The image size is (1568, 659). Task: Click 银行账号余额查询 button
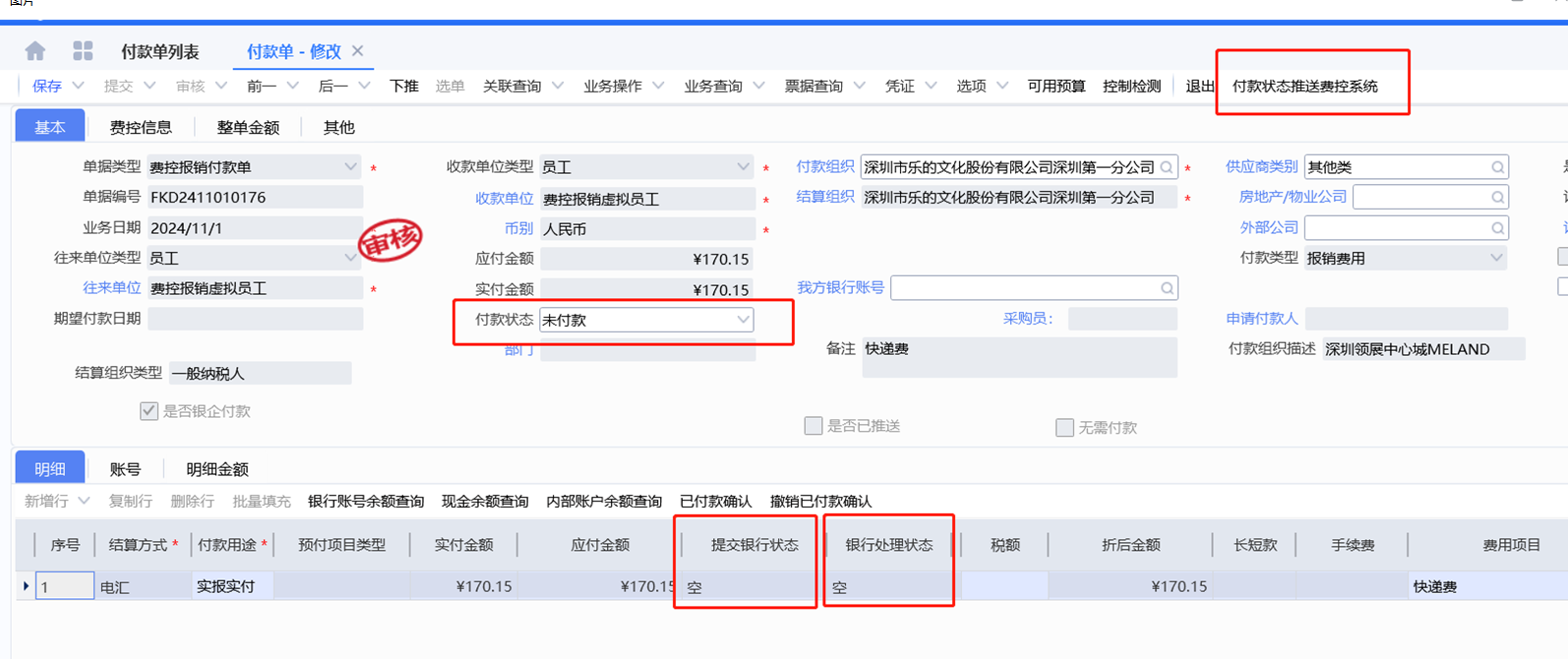pos(365,502)
